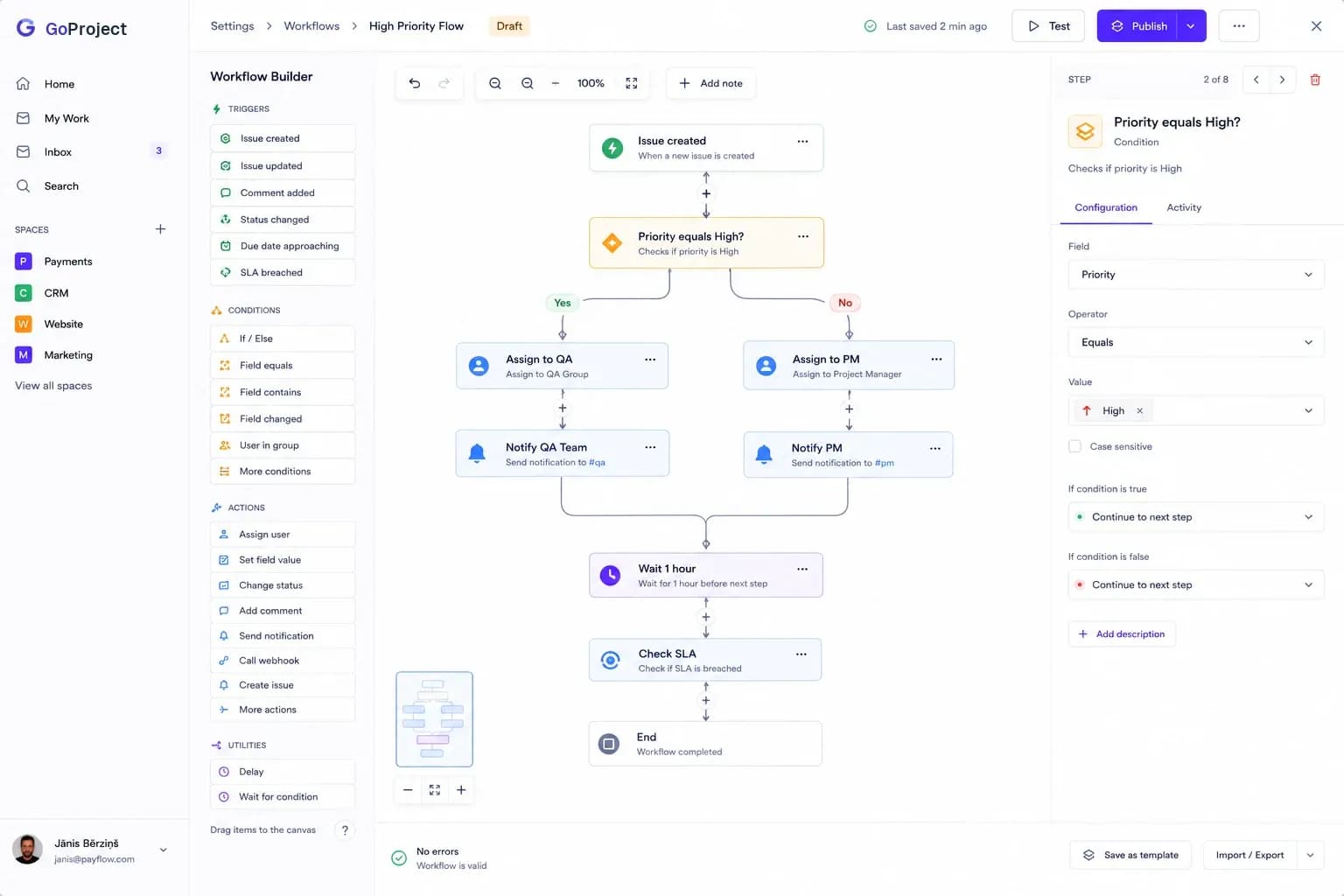Click the Publish button
Screen dimensions: 1344x896
[x=1137, y=26]
